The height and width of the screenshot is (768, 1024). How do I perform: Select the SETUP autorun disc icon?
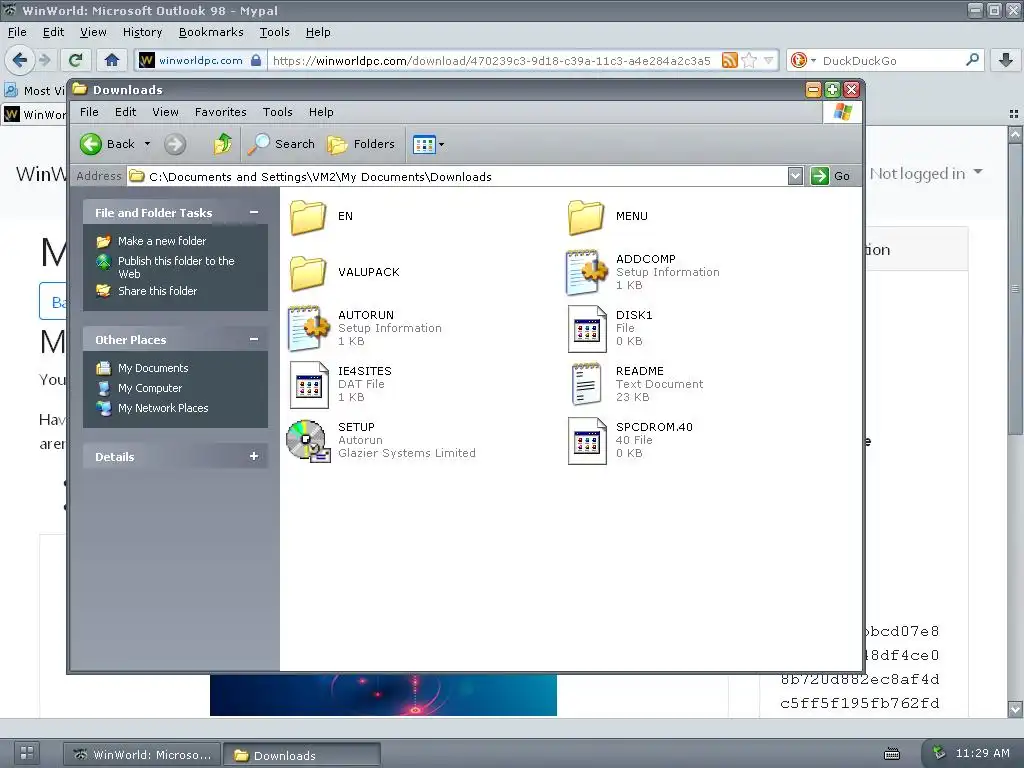[308, 441]
